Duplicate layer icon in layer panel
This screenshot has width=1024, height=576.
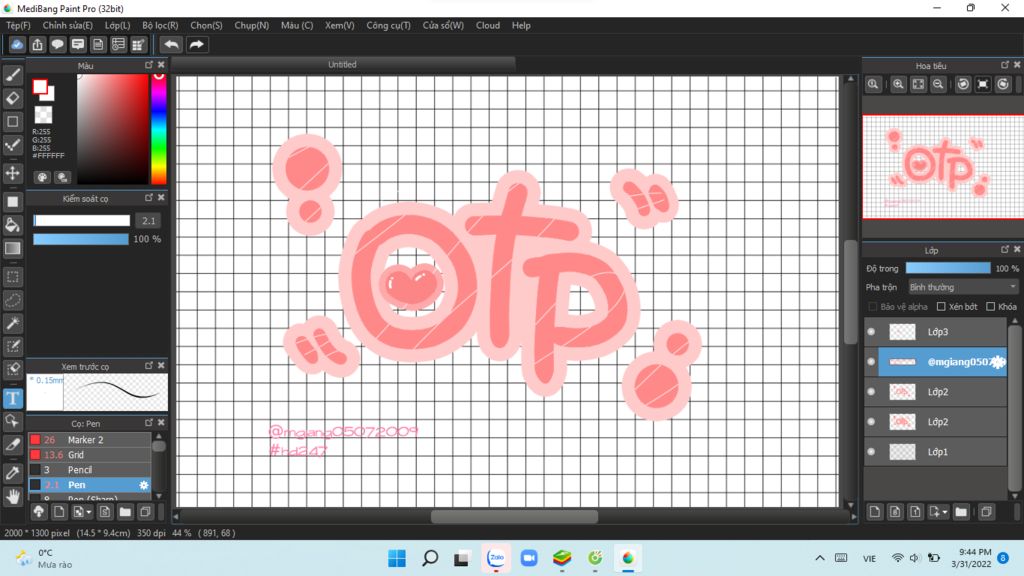[x=986, y=512]
